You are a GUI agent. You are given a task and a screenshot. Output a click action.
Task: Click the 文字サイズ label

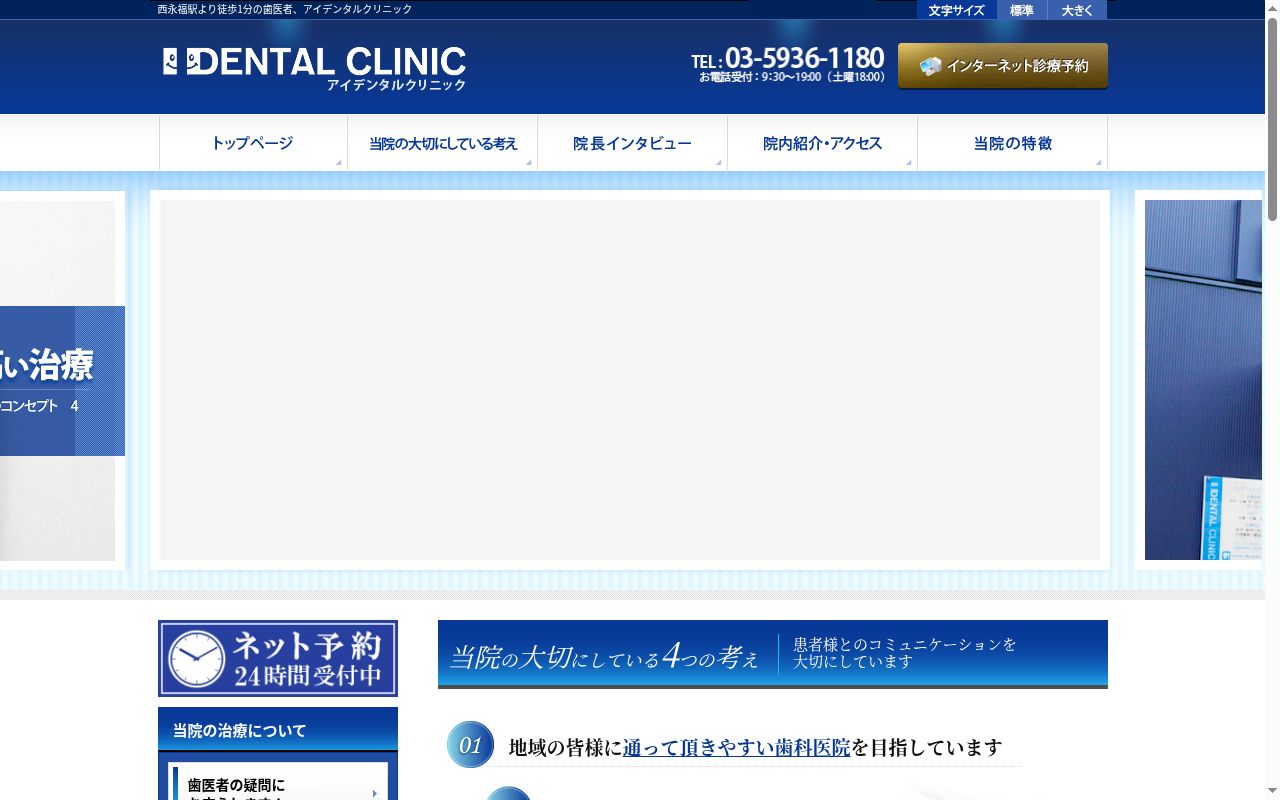pyautogui.click(x=956, y=10)
